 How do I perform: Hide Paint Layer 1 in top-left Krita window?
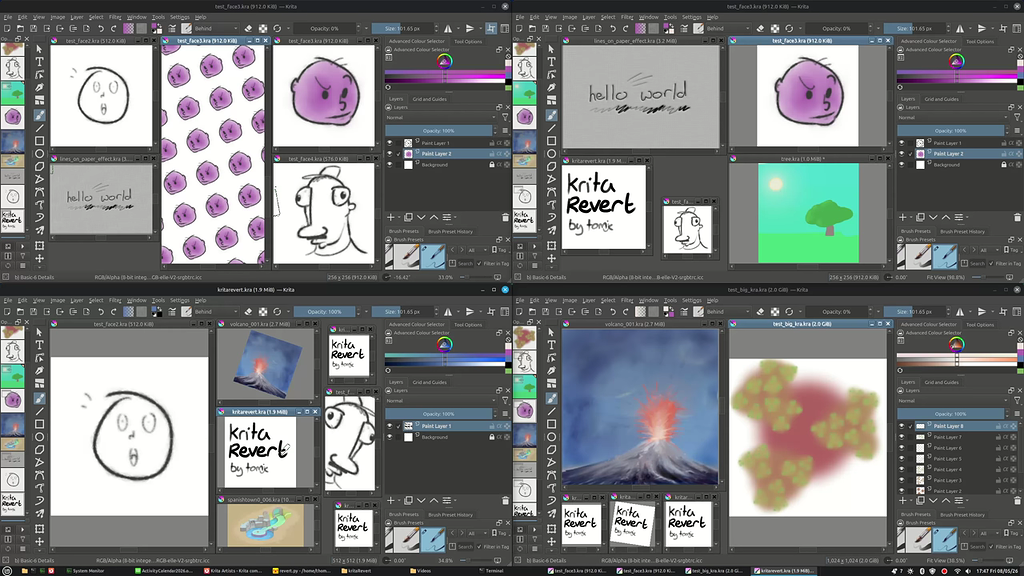(x=390, y=143)
